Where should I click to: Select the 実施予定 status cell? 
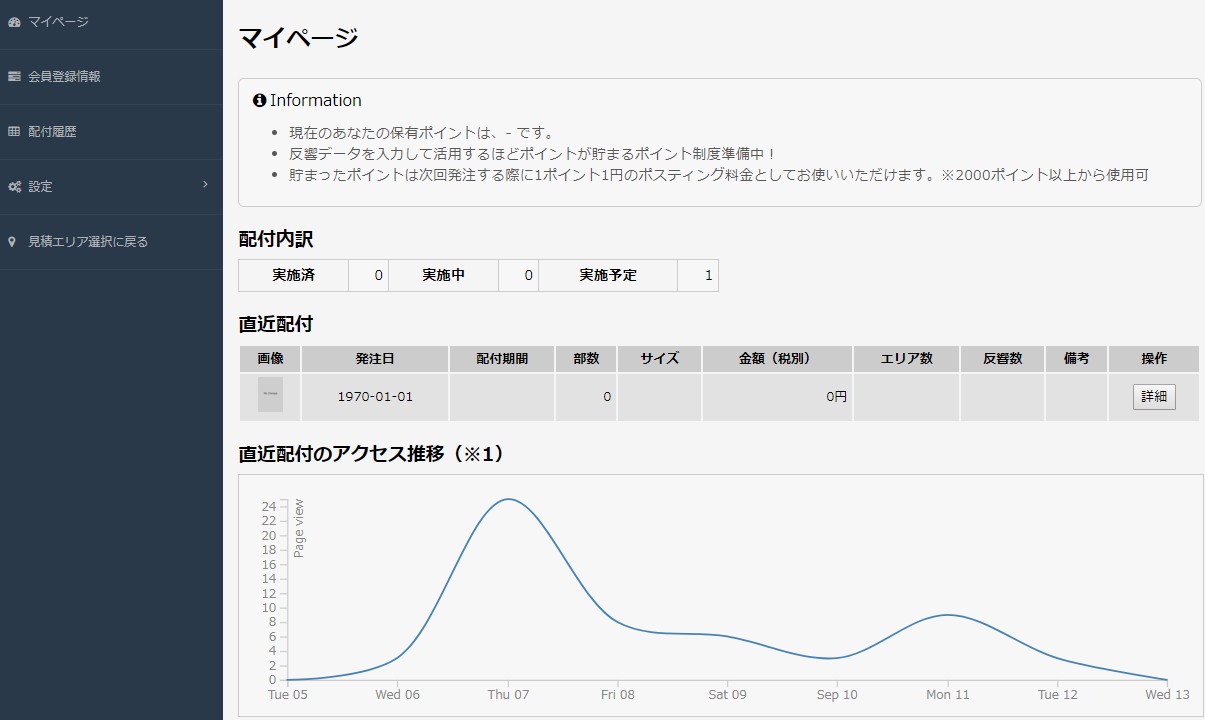[607, 276]
